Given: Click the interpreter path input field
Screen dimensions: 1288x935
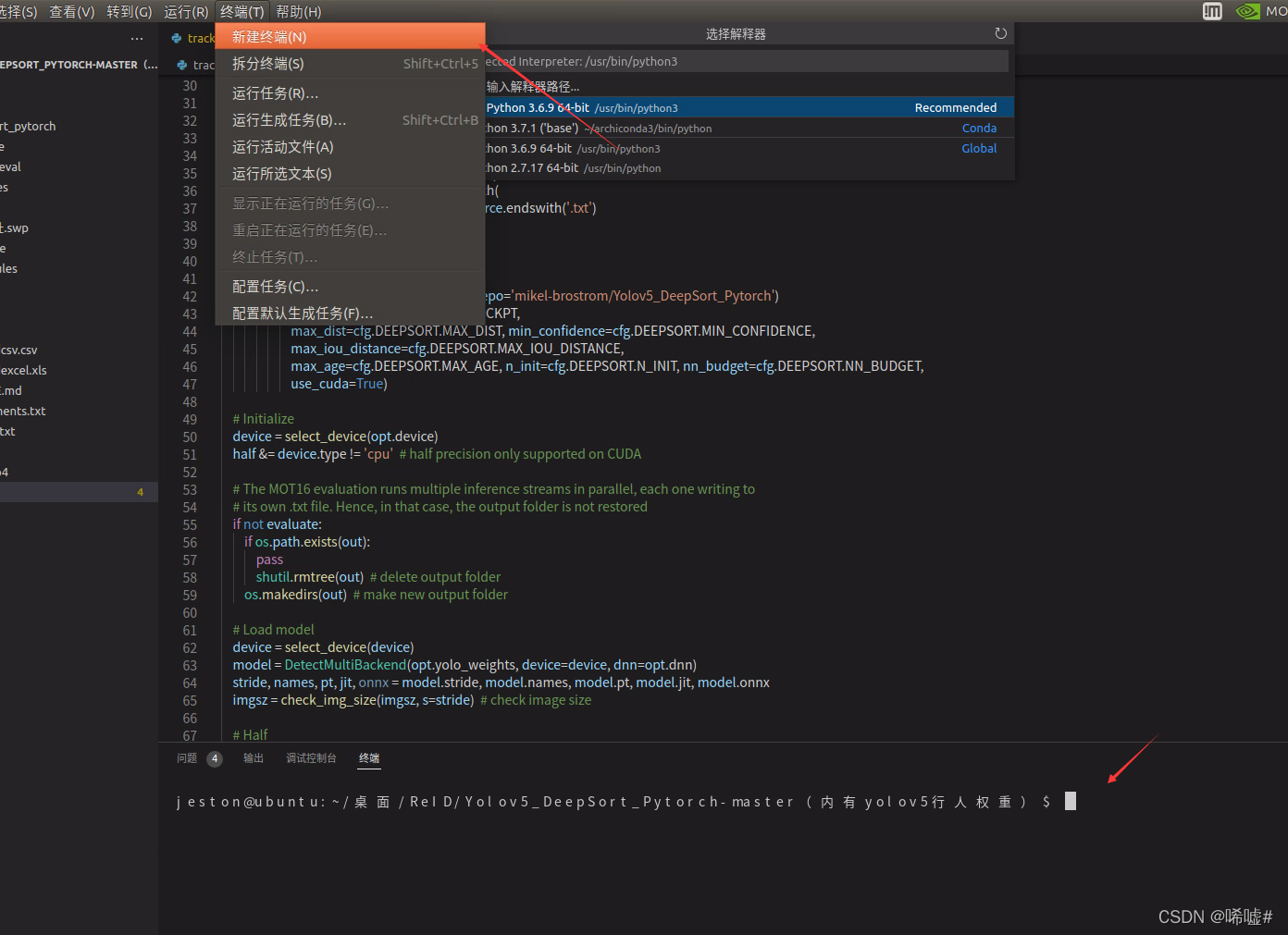Looking at the screenshot, I should [746, 61].
